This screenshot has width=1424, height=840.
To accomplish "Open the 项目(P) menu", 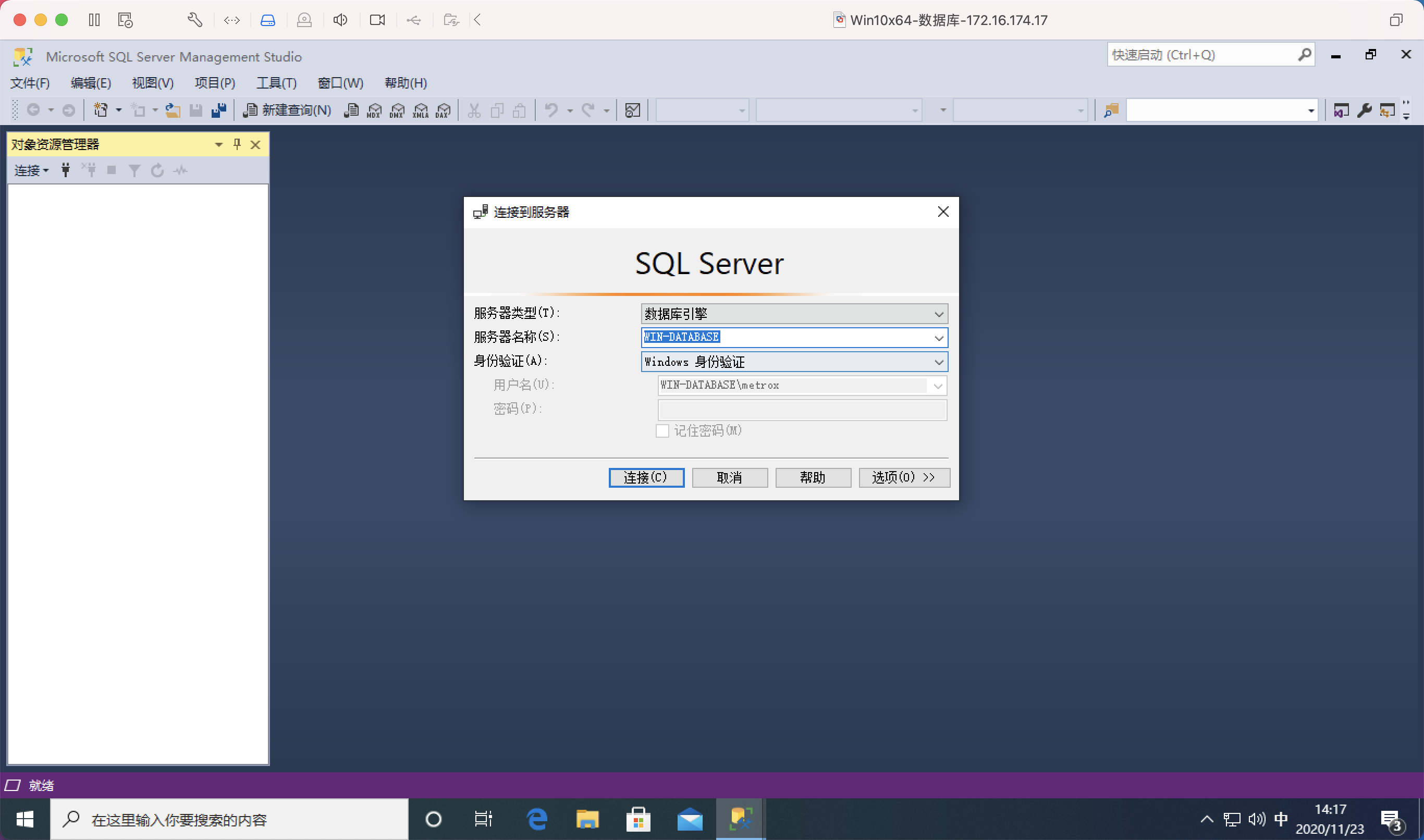I will tap(215, 83).
